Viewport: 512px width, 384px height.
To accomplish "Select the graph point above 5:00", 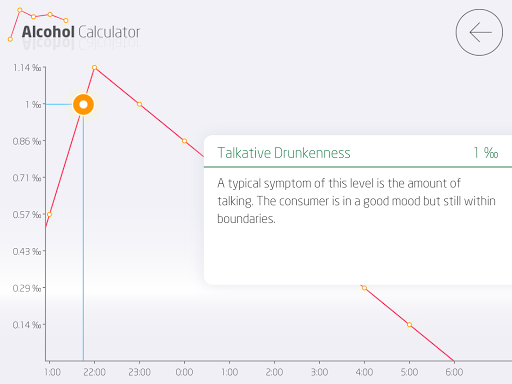I will pyautogui.click(x=409, y=324).
